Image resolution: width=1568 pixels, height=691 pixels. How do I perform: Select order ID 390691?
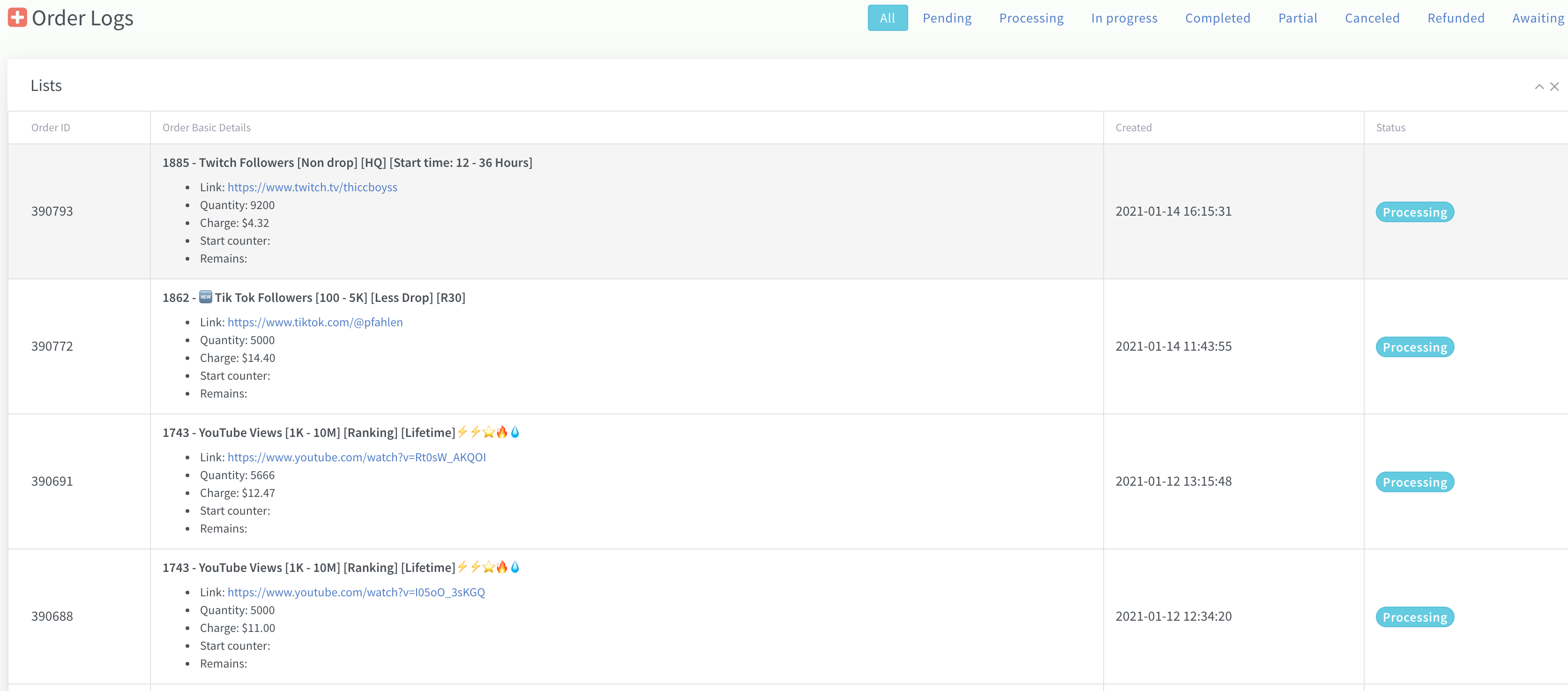point(52,481)
